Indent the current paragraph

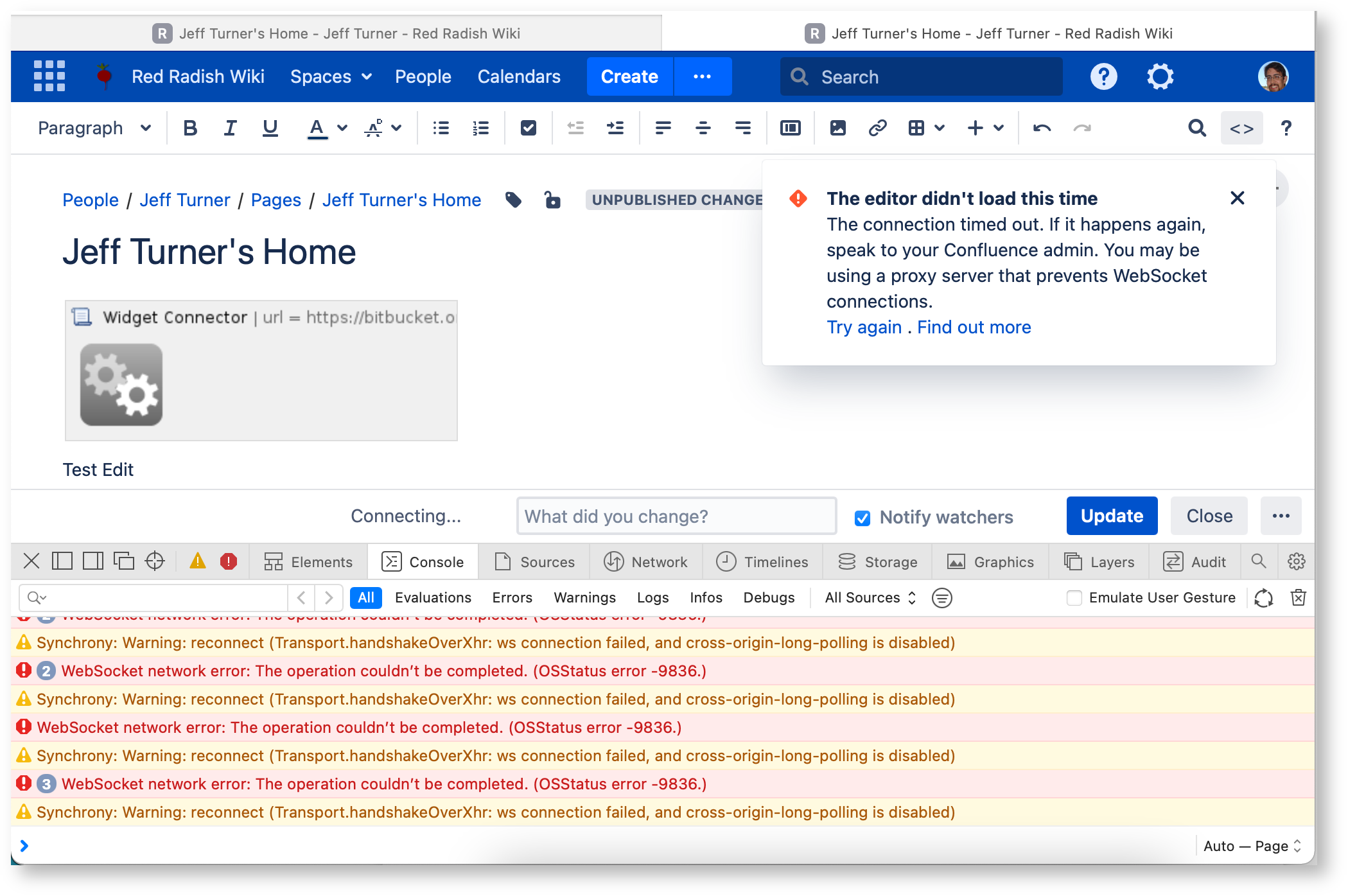click(x=615, y=128)
